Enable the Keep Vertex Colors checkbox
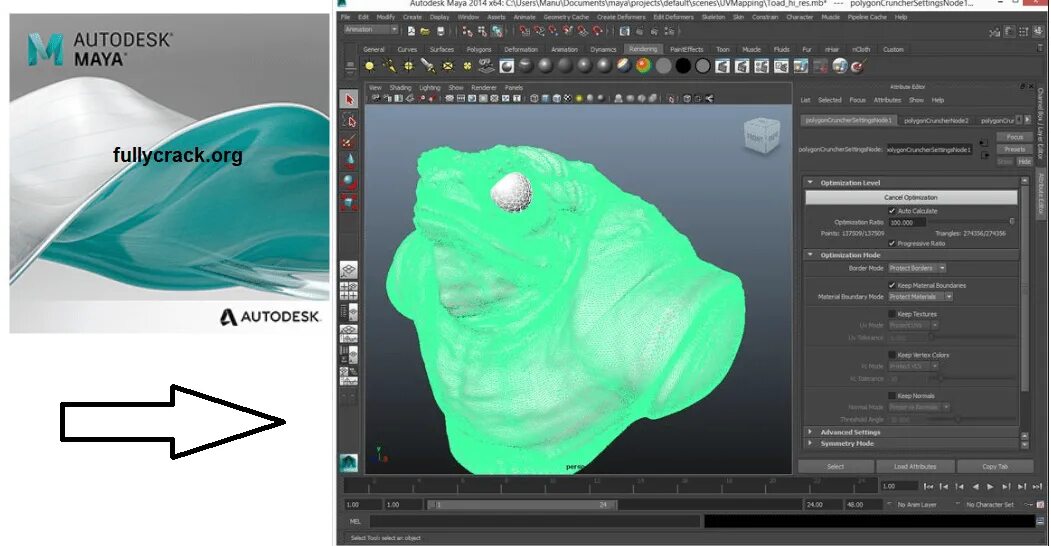 pyautogui.click(x=892, y=355)
